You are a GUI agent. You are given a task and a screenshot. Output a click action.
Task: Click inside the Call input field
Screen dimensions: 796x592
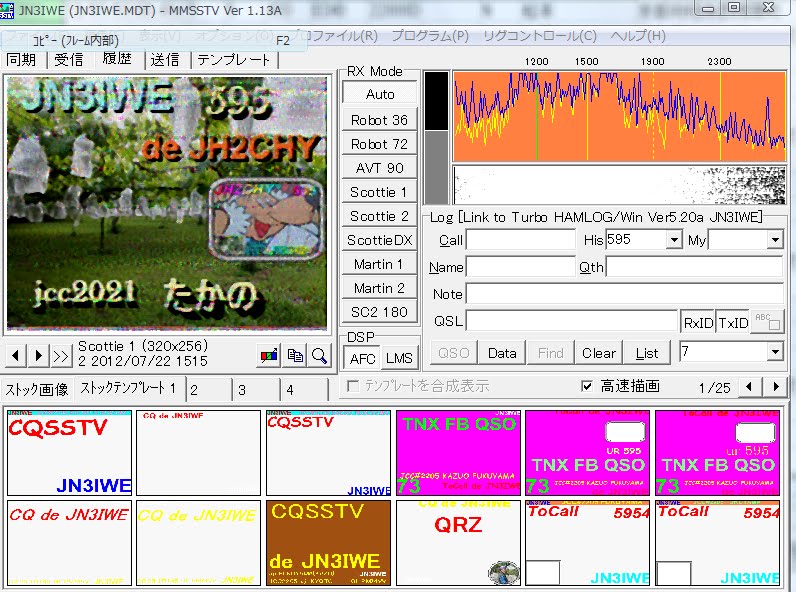521,240
